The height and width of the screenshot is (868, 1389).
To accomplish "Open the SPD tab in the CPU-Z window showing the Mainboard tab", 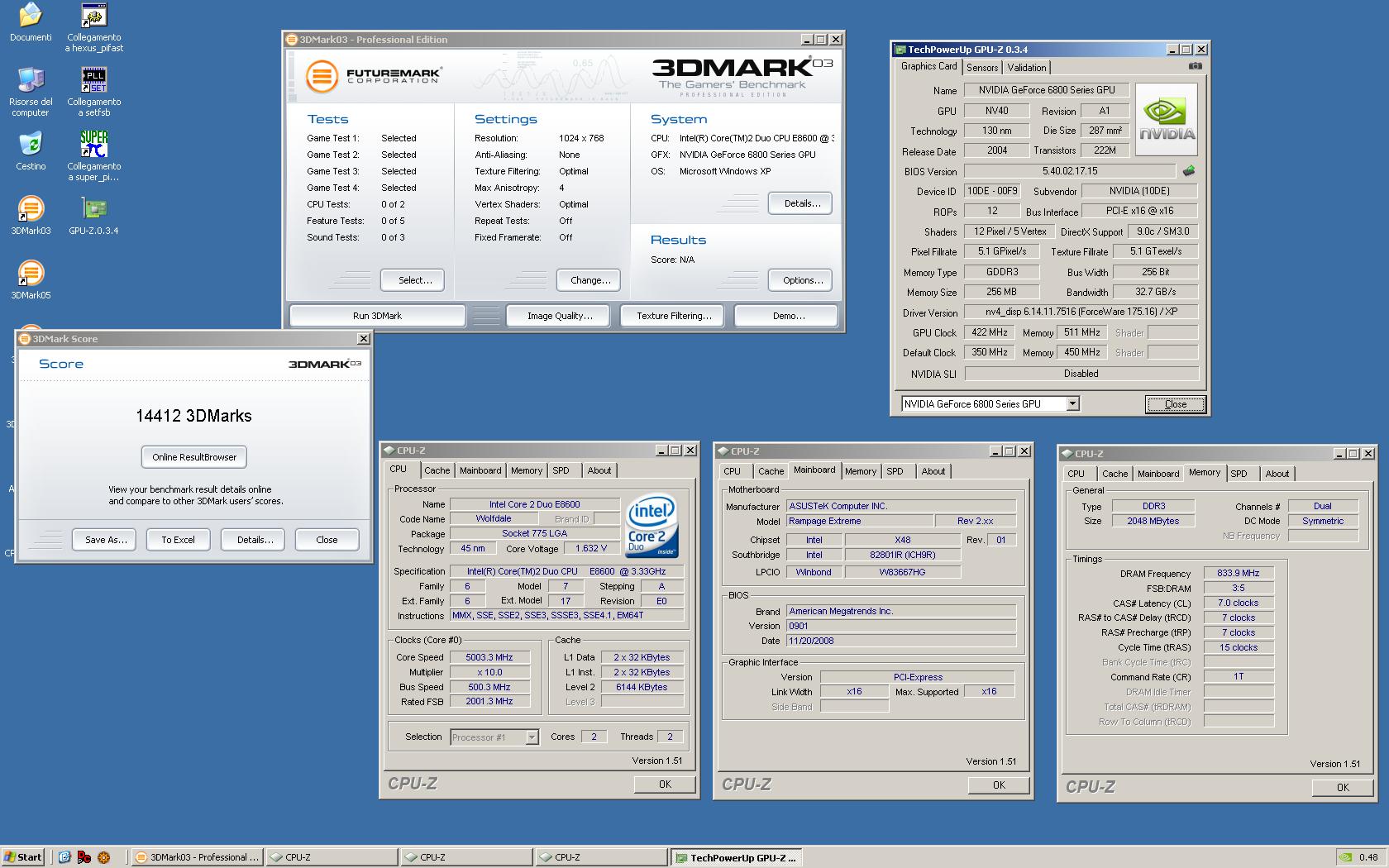I will click(x=895, y=471).
